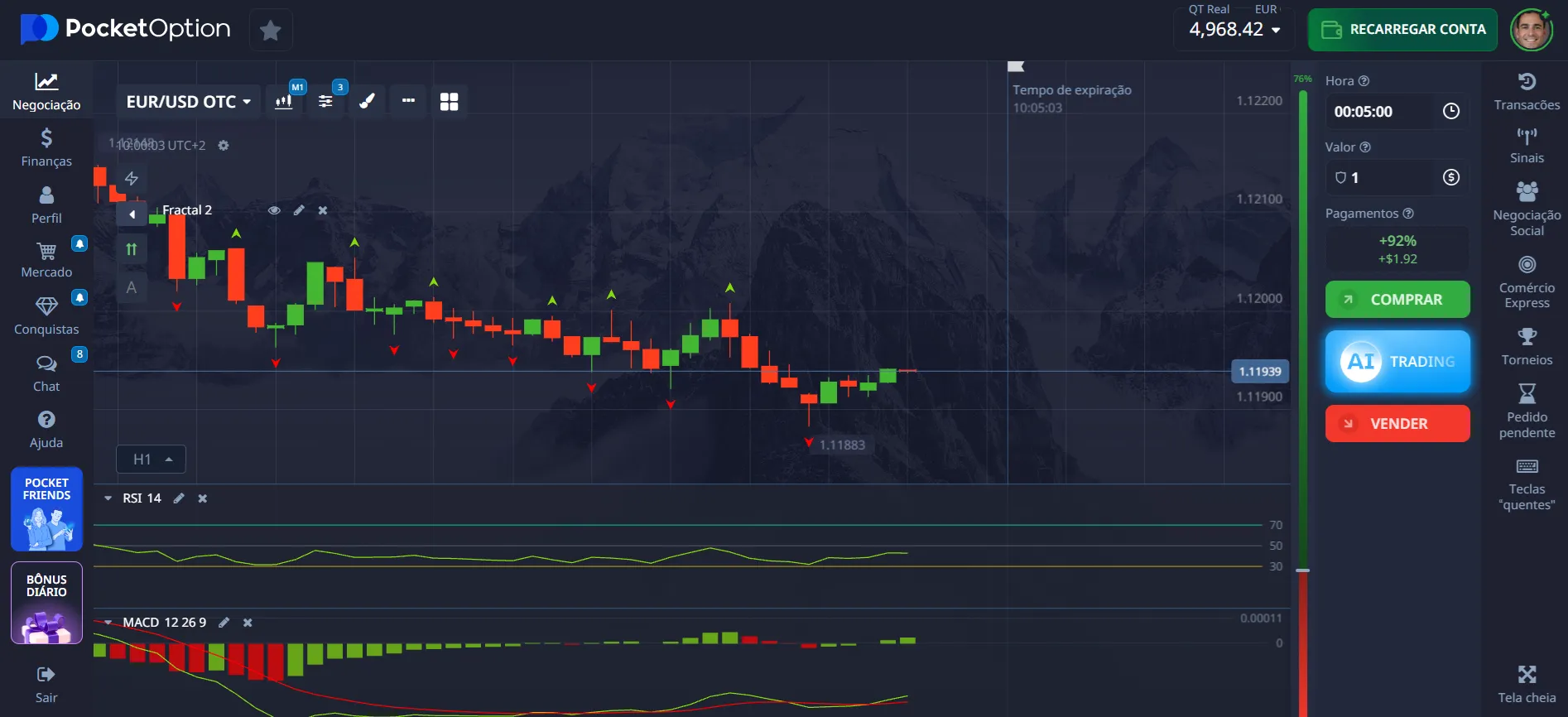1568x717 pixels.
Task: Click COMPRAR buy button
Action: (1397, 300)
